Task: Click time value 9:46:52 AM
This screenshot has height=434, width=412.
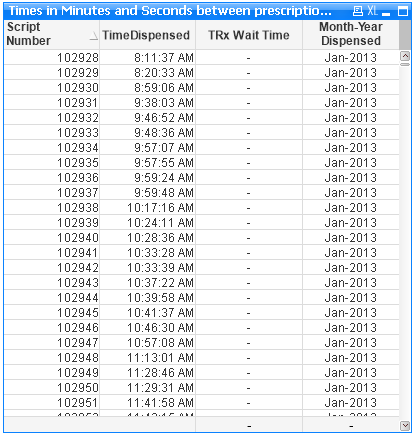Action: [x=164, y=118]
